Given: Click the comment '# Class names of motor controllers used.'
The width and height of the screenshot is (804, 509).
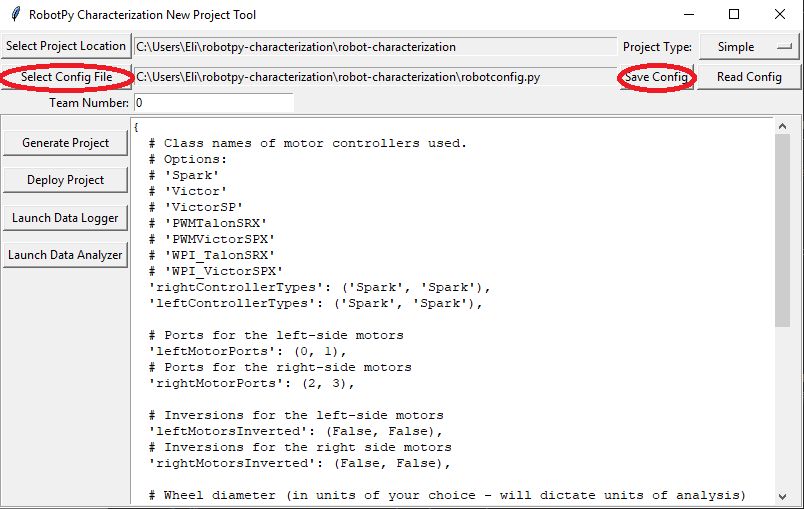Looking at the screenshot, I should coord(308,143).
